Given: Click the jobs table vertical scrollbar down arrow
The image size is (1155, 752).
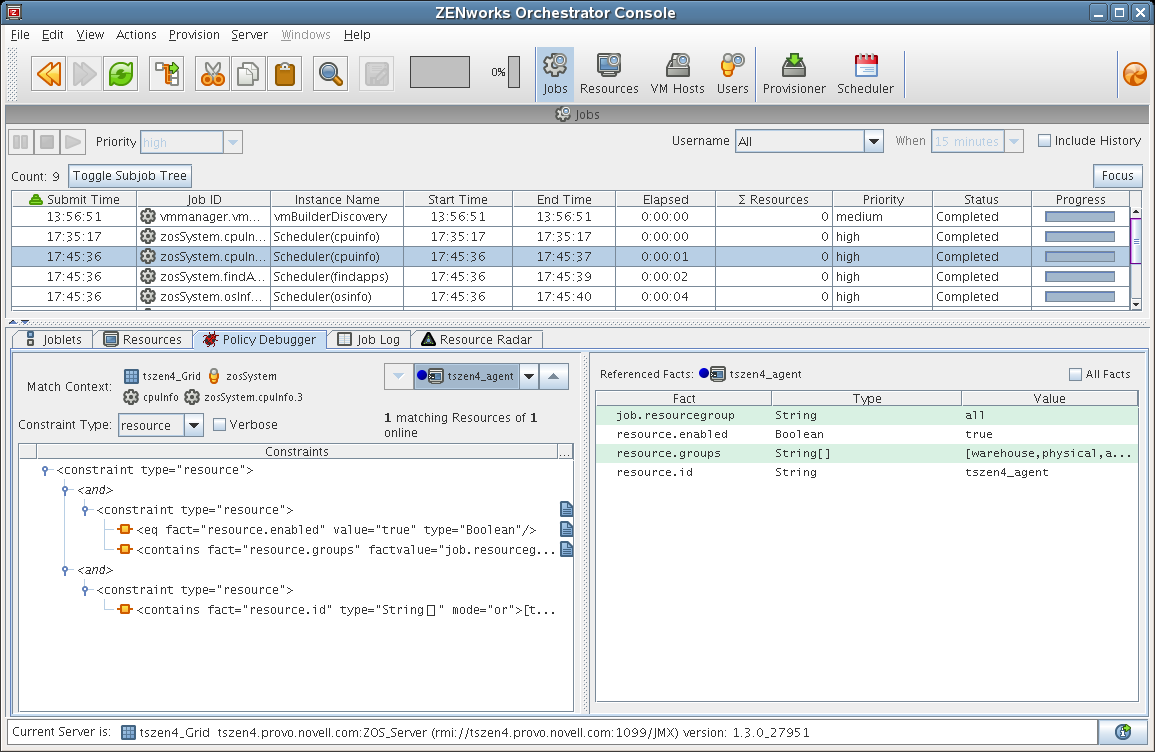Looking at the screenshot, I should point(1136,304).
